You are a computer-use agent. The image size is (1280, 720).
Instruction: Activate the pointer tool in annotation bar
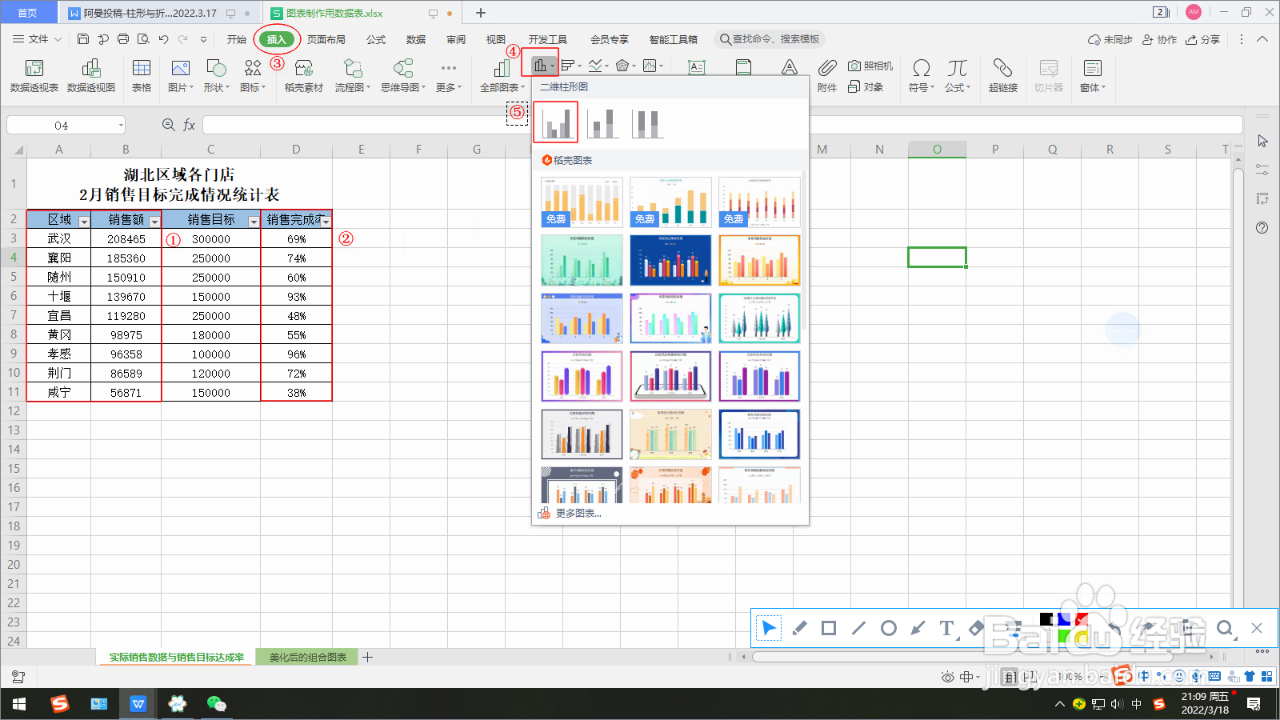click(x=768, y=628)
